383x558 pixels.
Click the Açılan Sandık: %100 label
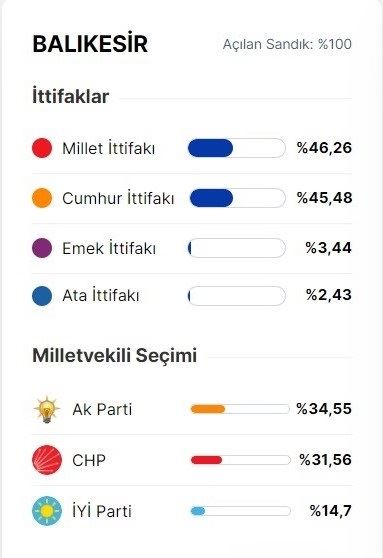pyautogui.click(x=287, y=44)
